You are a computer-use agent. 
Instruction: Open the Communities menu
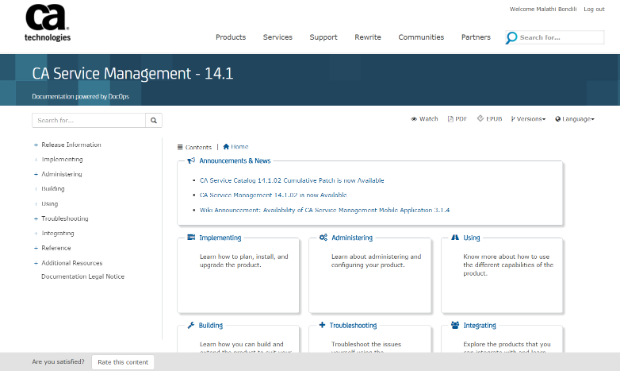[x=421, y=37]
